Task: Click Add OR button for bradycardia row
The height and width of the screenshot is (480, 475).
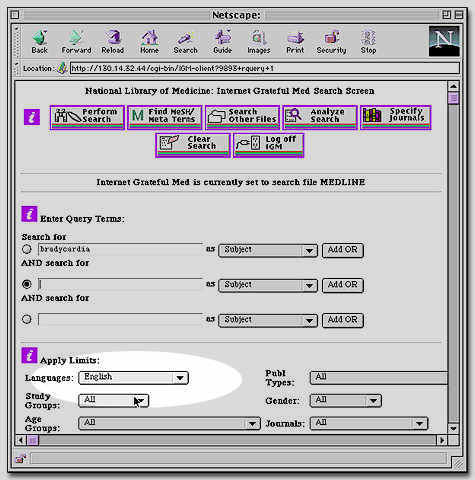Action: (x=343, y=250)
